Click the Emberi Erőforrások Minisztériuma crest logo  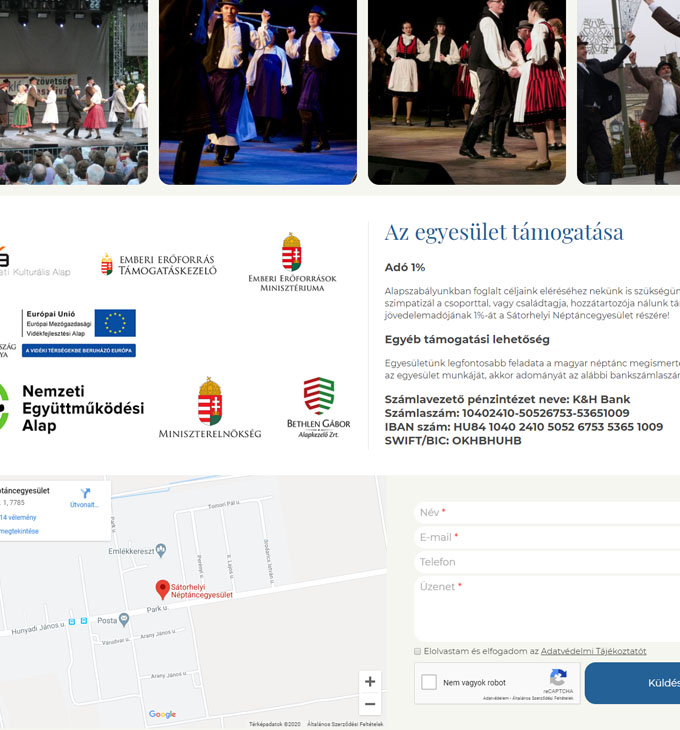pos(292,262)
